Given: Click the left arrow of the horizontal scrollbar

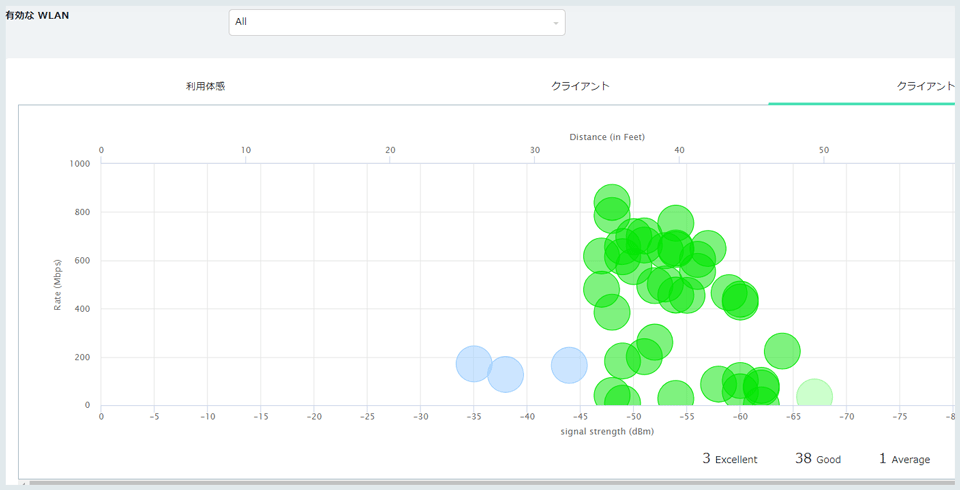Looking at the screenshot, I should pyautogui.click(x=24, y=484).
